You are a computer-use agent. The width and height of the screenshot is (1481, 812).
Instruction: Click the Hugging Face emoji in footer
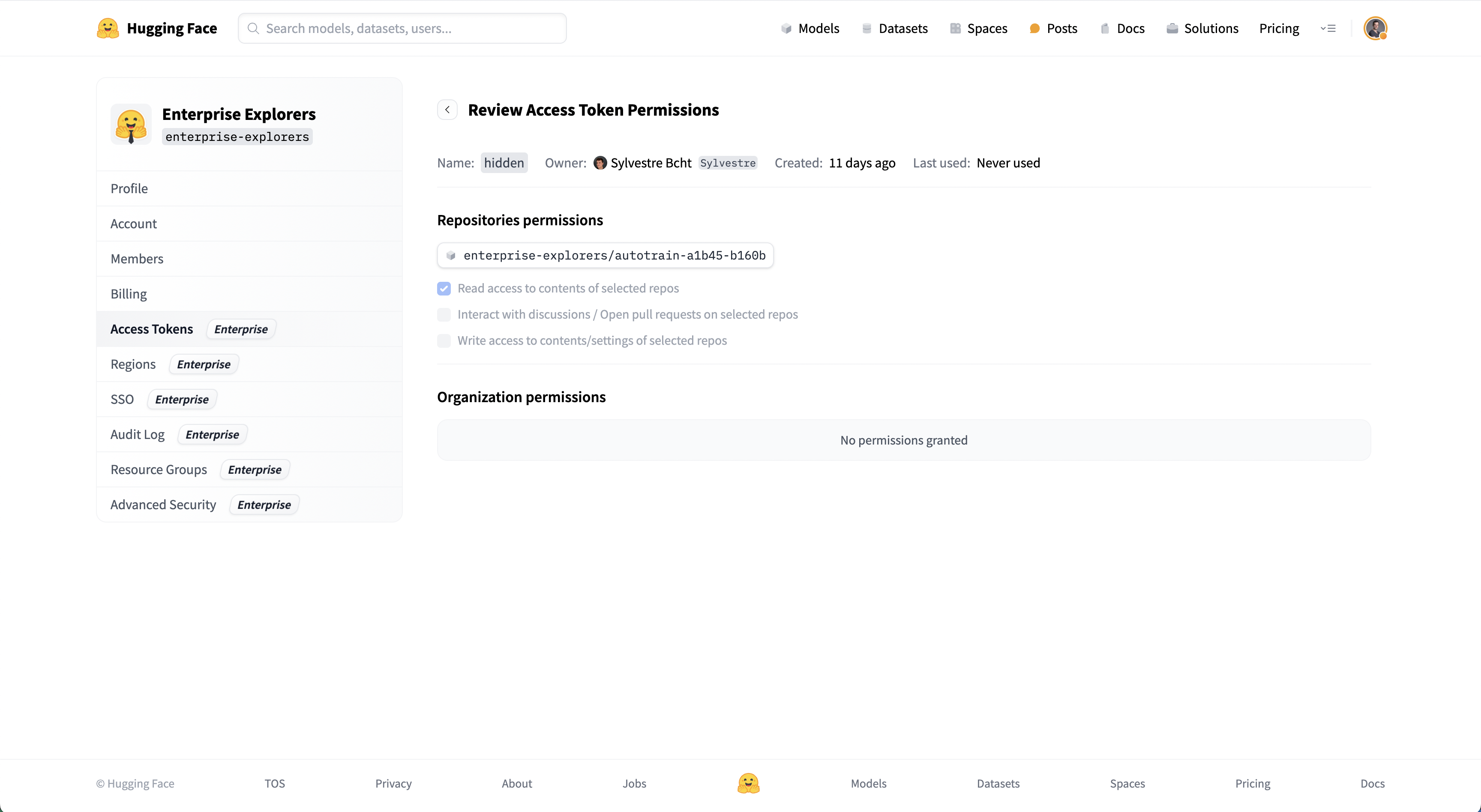pos(748,783)
